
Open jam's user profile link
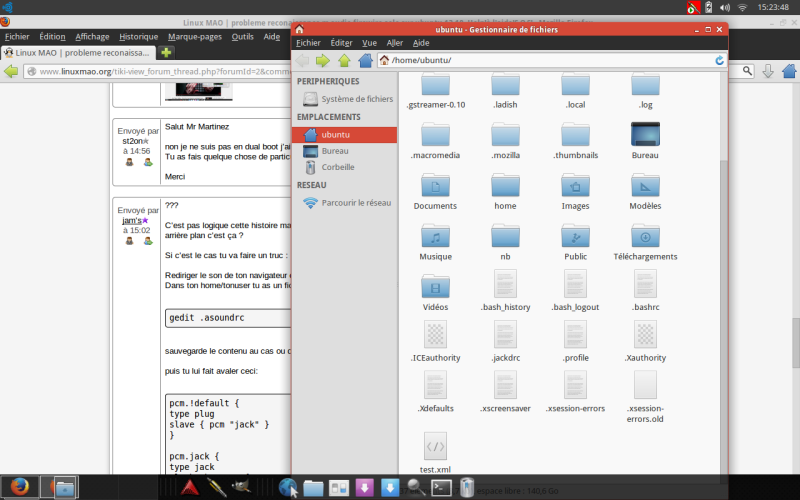tap(132, 220)
